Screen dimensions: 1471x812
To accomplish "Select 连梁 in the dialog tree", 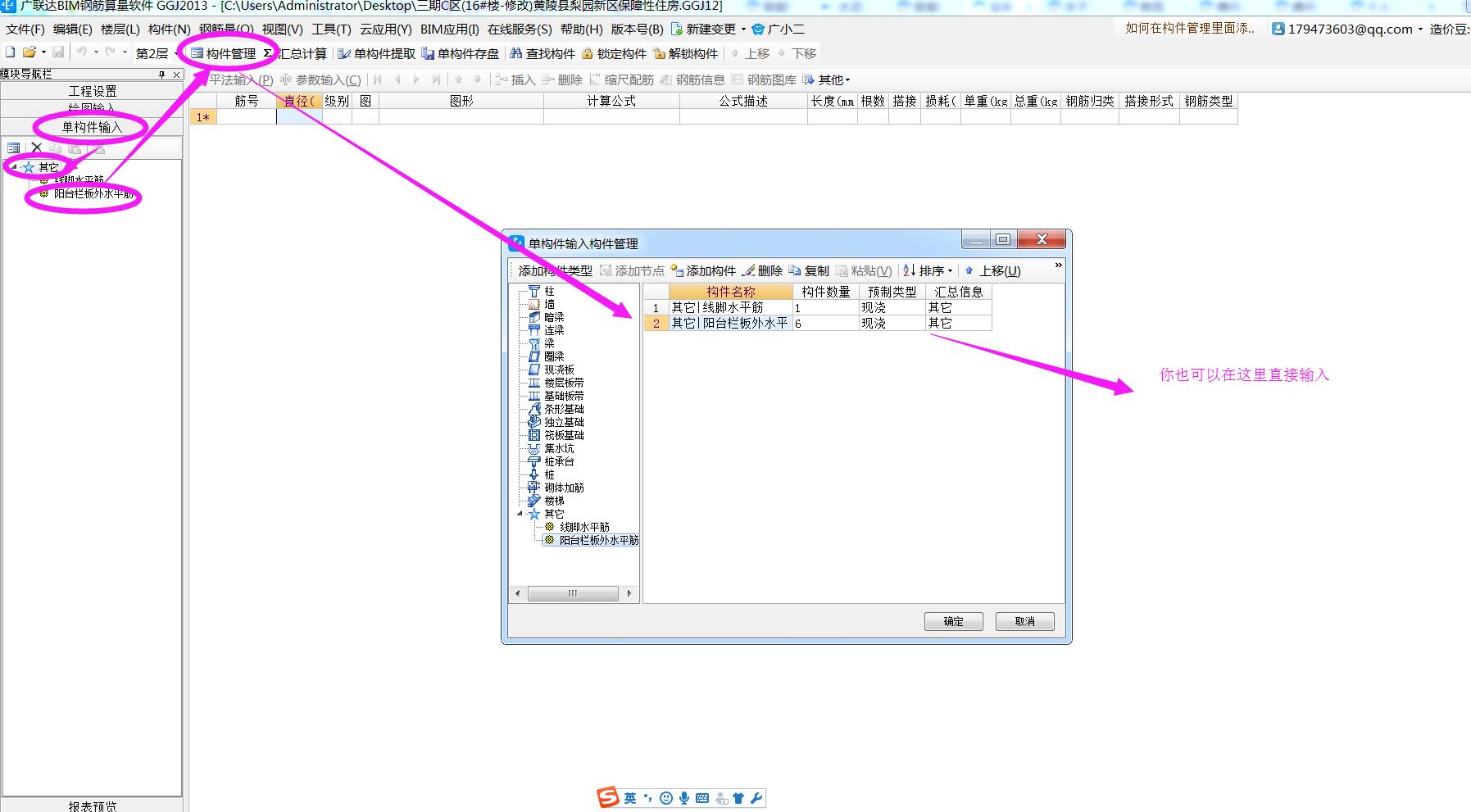I will (x=554, y=330).
